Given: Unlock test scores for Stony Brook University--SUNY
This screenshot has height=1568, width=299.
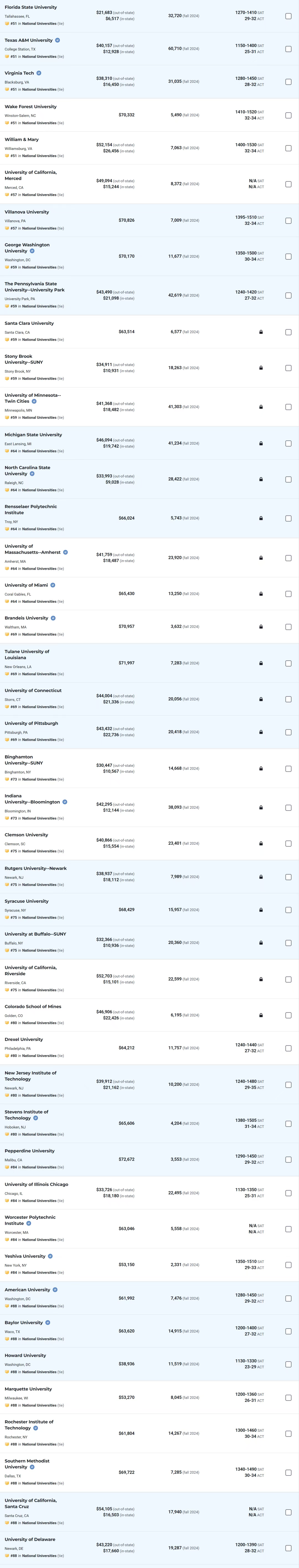Looking at the screenshot, I should [x=261, y=368].
